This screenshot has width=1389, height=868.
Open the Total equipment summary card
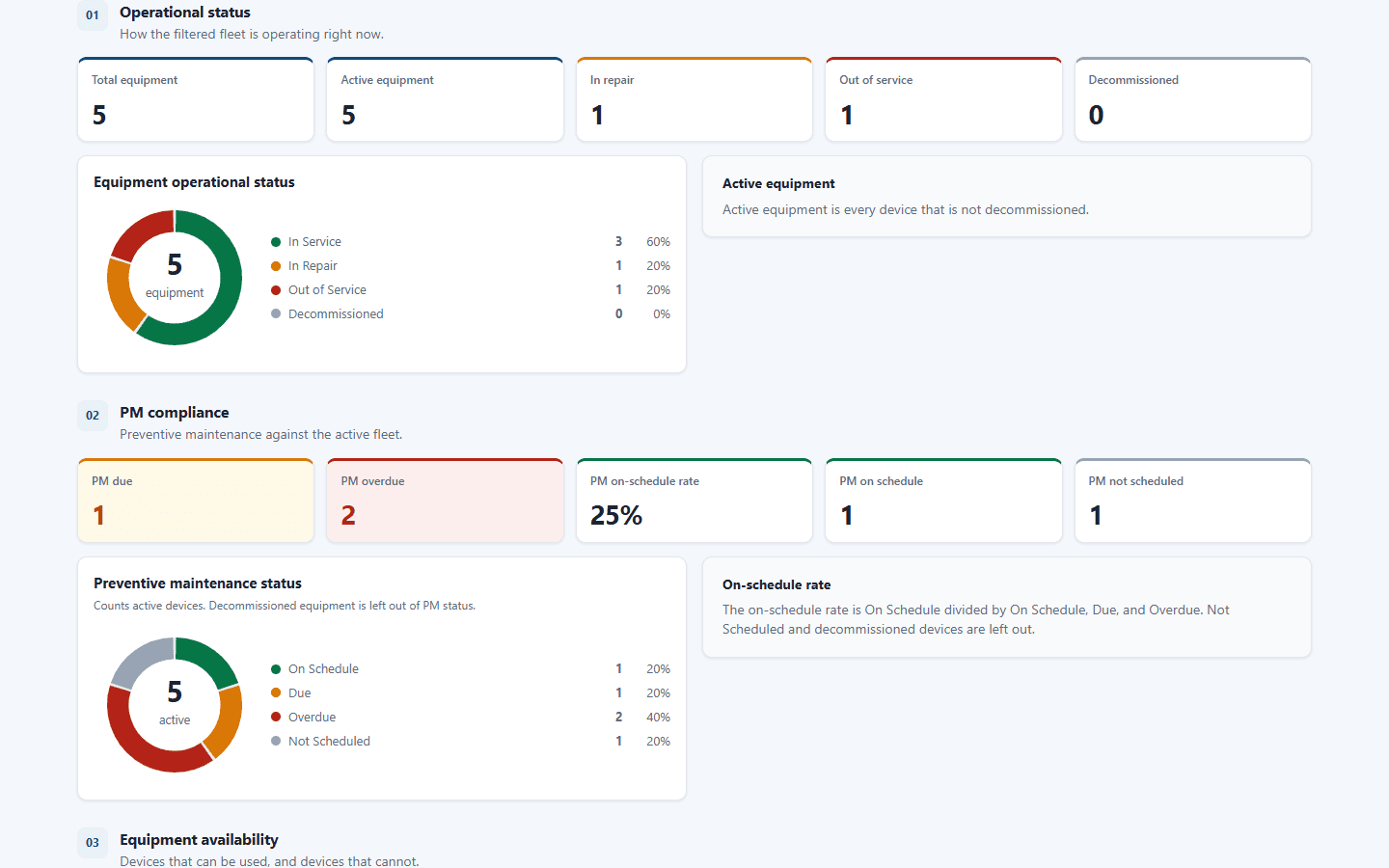tap(196, 99)
